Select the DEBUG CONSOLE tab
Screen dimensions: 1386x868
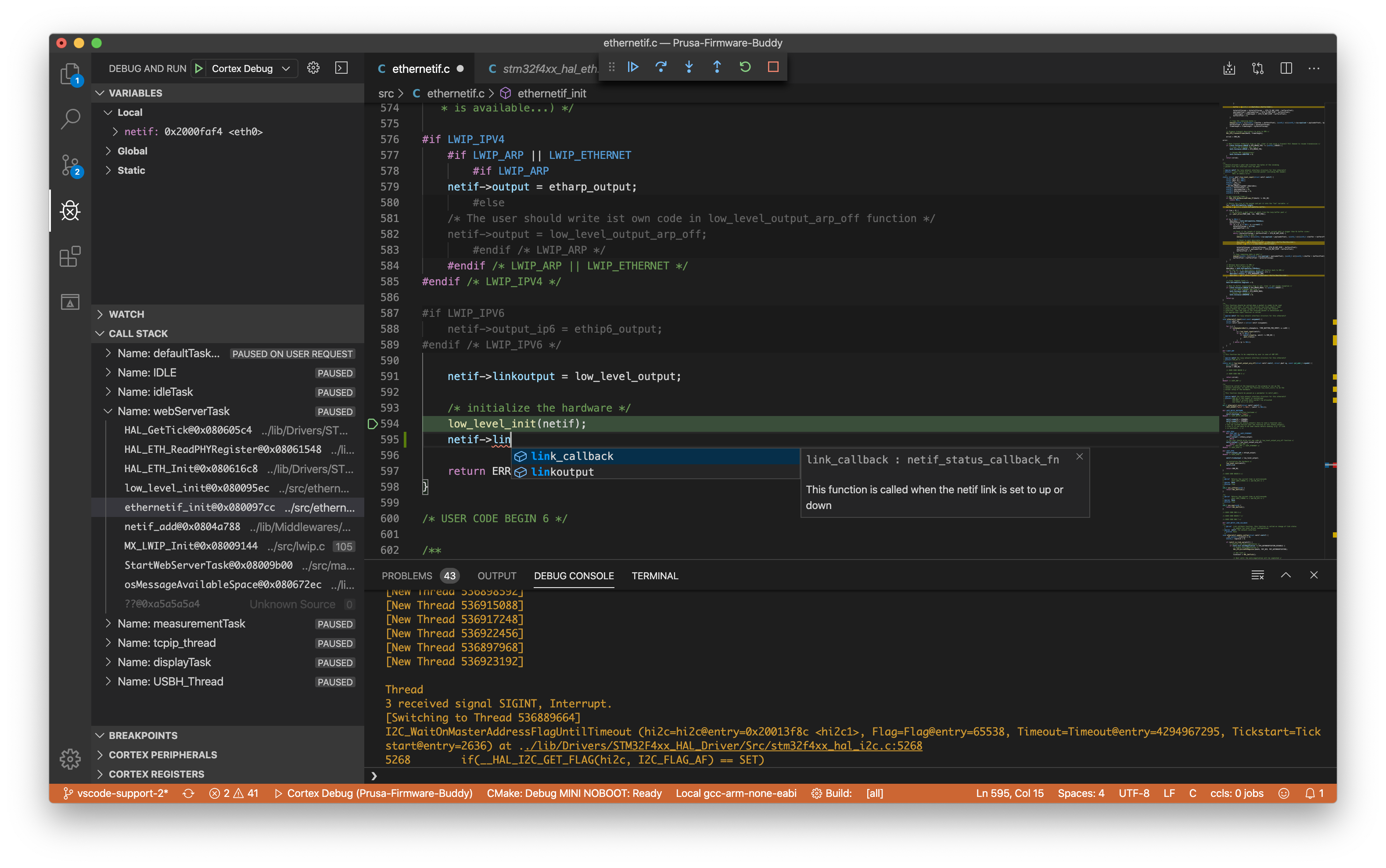(574, 576)
